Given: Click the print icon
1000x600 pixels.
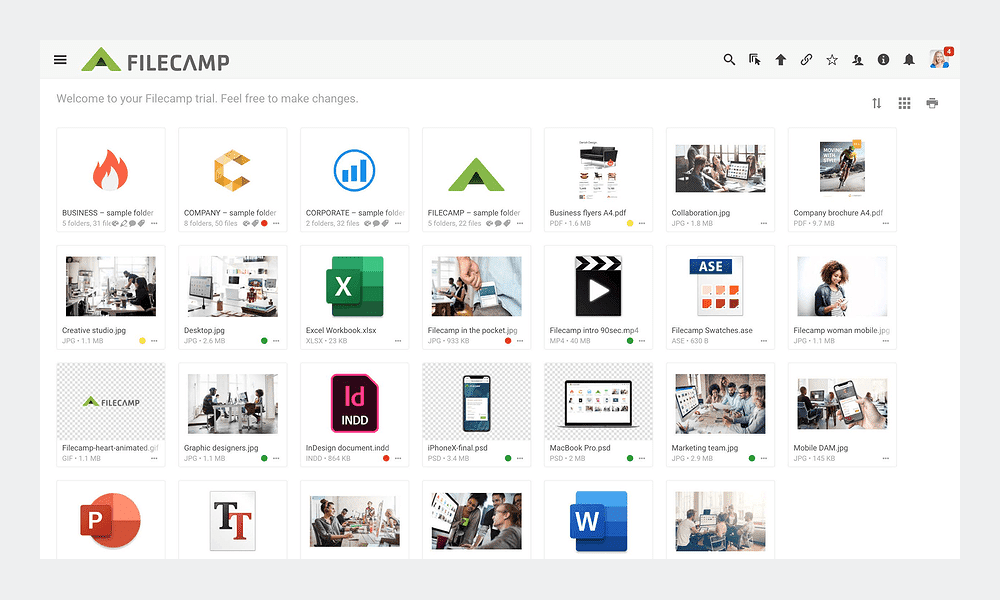Looking at the screenshot, I should coord(932,103).
